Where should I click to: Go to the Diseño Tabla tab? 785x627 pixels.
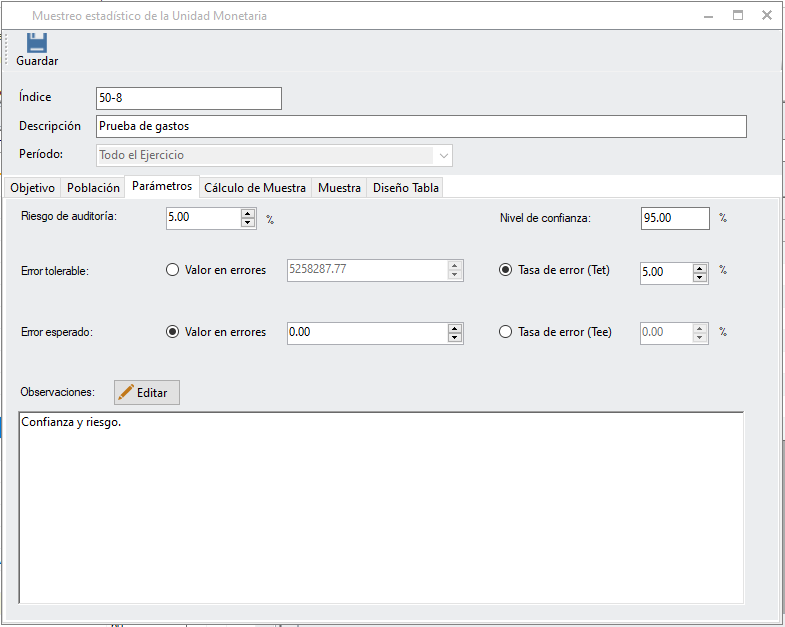[405, 188]
